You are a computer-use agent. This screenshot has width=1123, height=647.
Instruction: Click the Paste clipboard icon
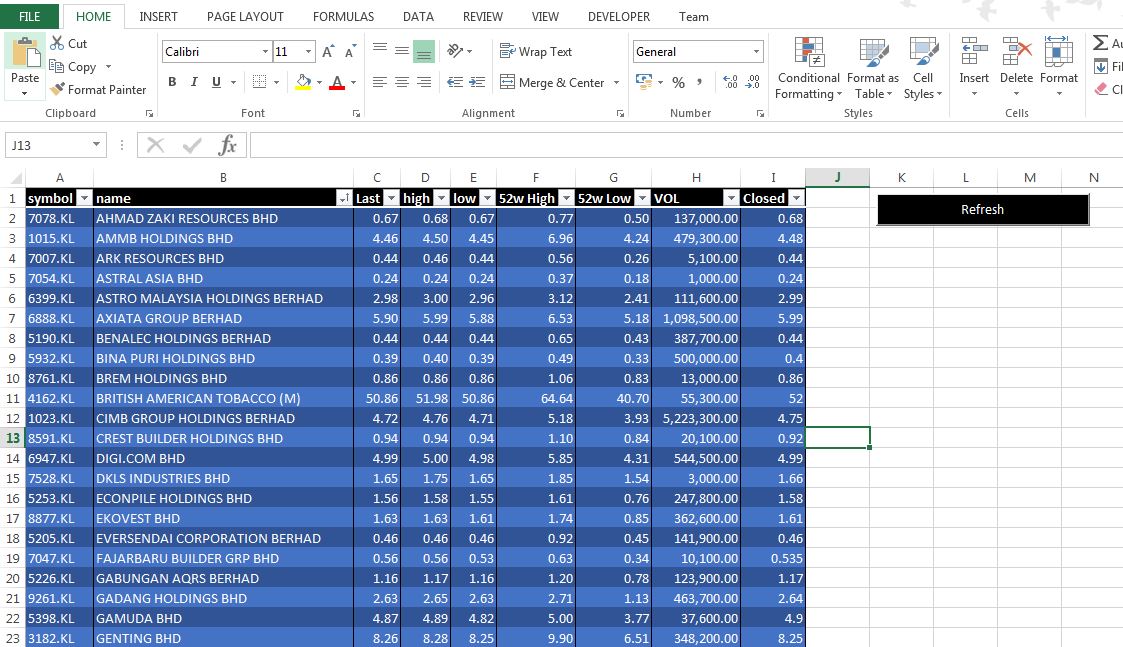point(25,52)
